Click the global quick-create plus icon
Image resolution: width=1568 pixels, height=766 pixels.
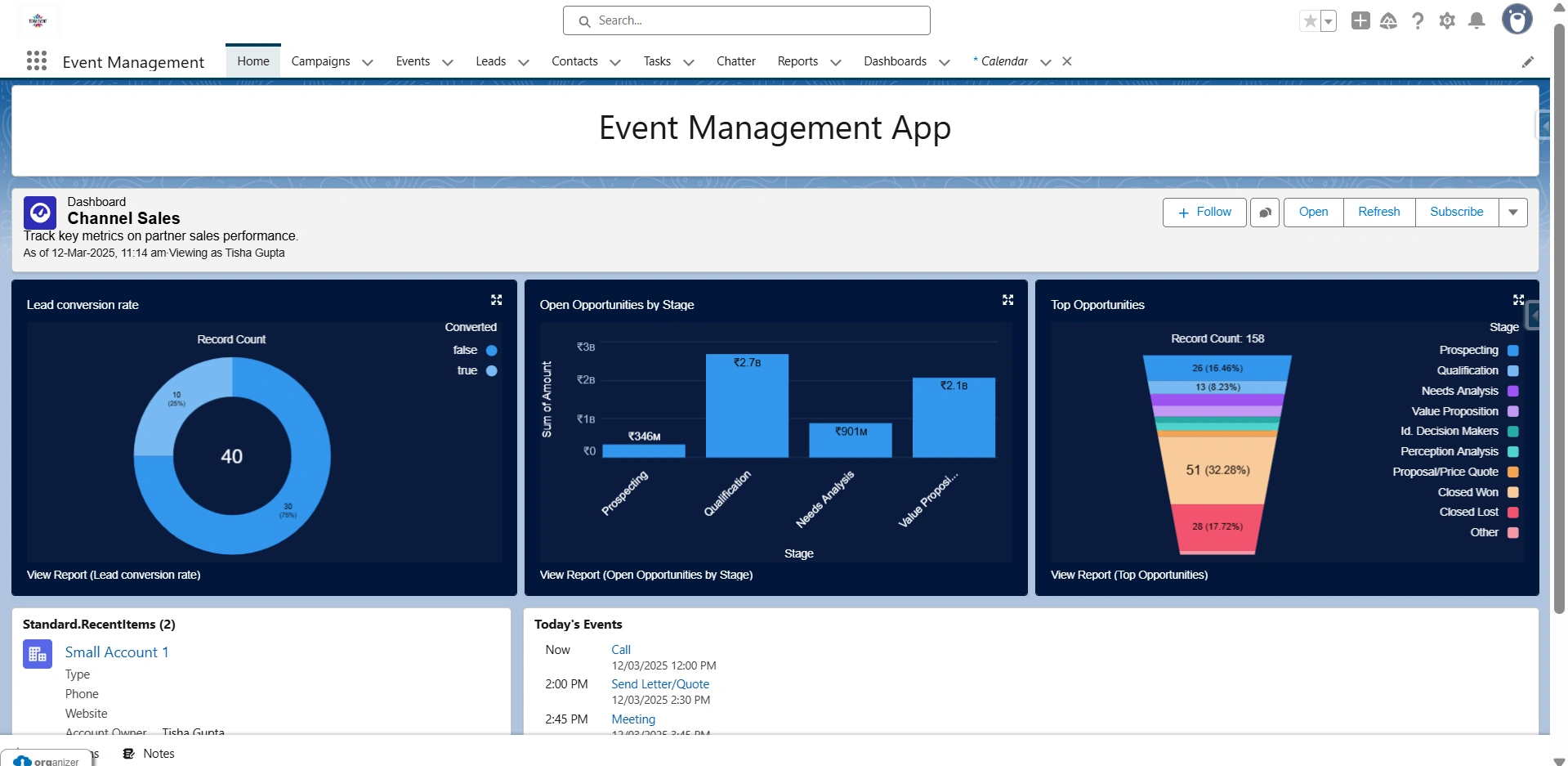click(1360, 20)
